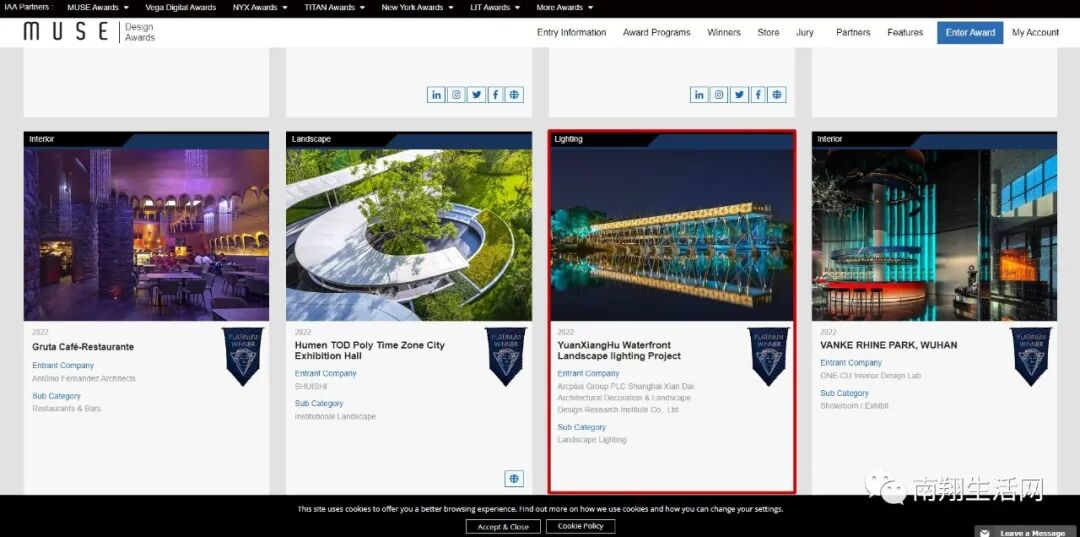Viewport: 1080px width, 537px height.
Task: Open VANKE RHINE PARK interior photo
Action: tap(935, 235)
